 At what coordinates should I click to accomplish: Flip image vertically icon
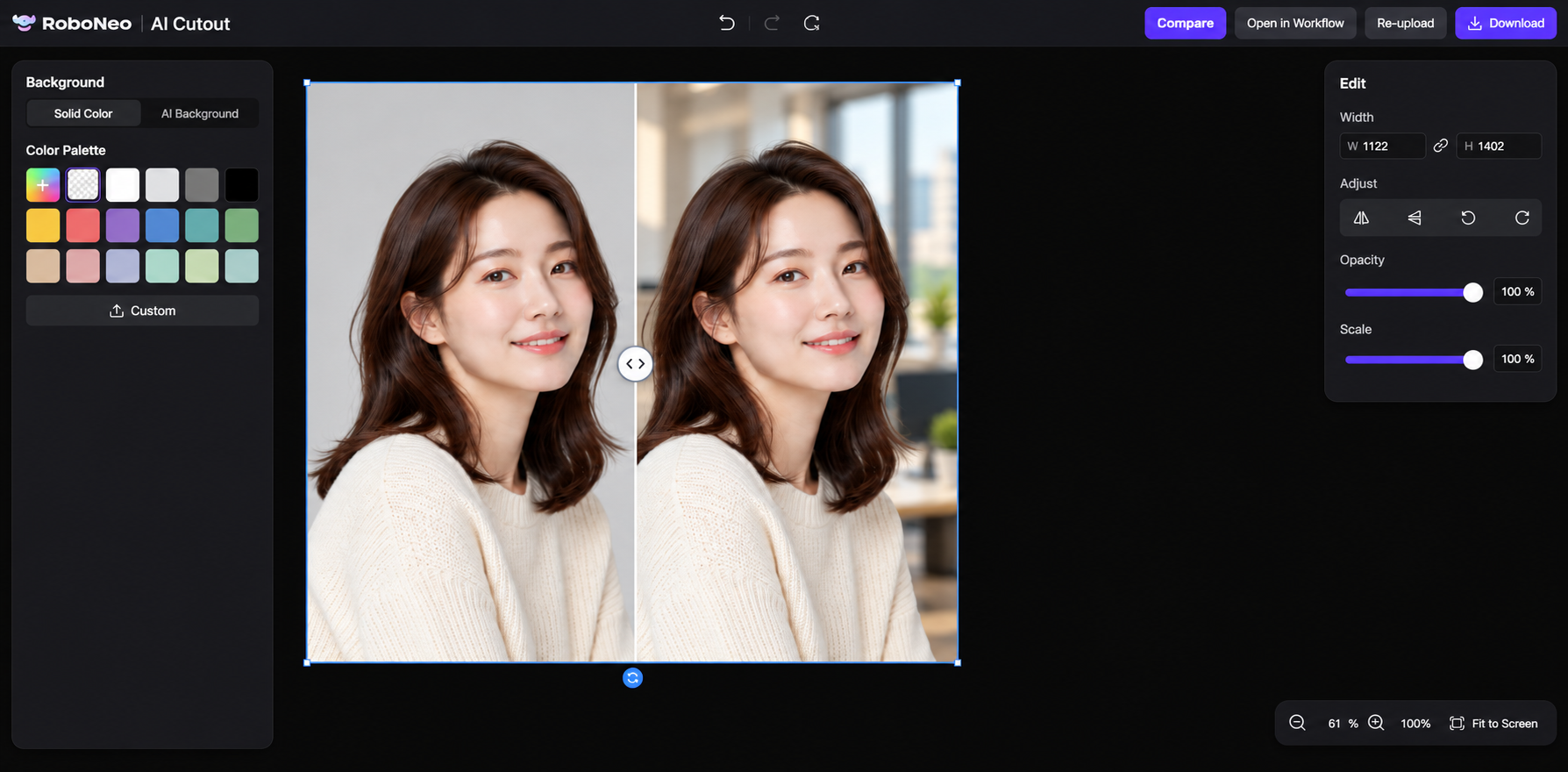click(1415, 218)
